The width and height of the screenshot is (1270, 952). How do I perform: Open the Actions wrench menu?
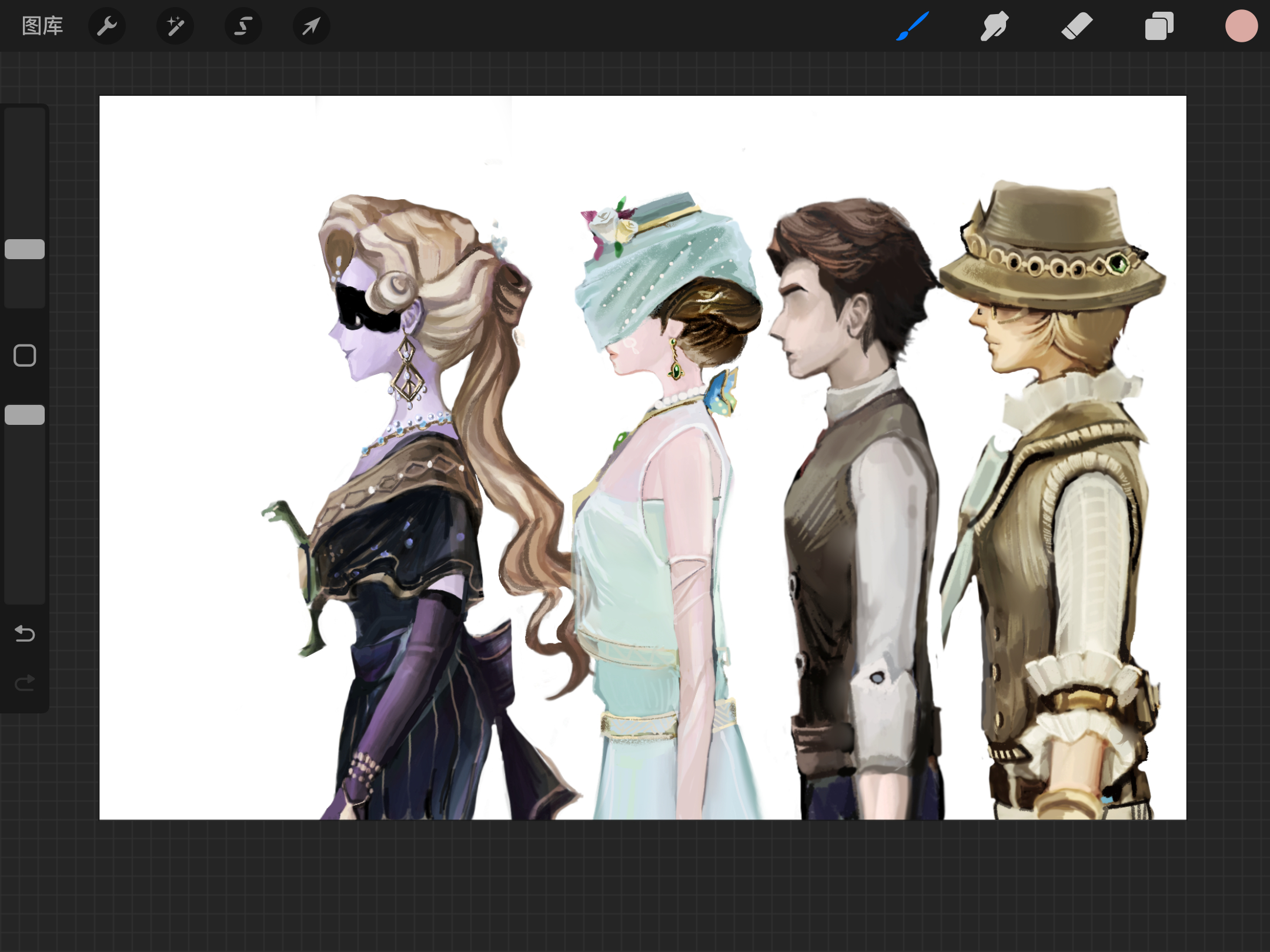[x=107, y=26]
